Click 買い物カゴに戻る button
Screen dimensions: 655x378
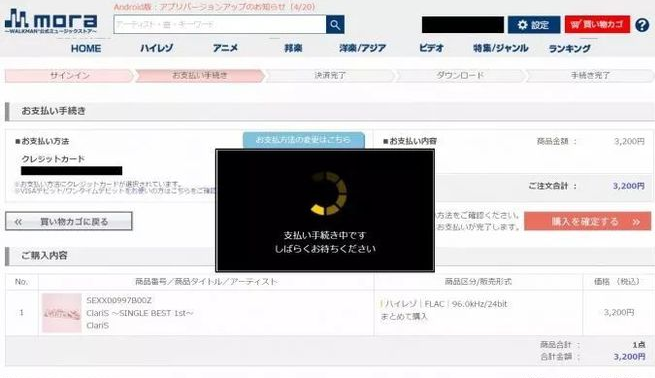(69, 221)
